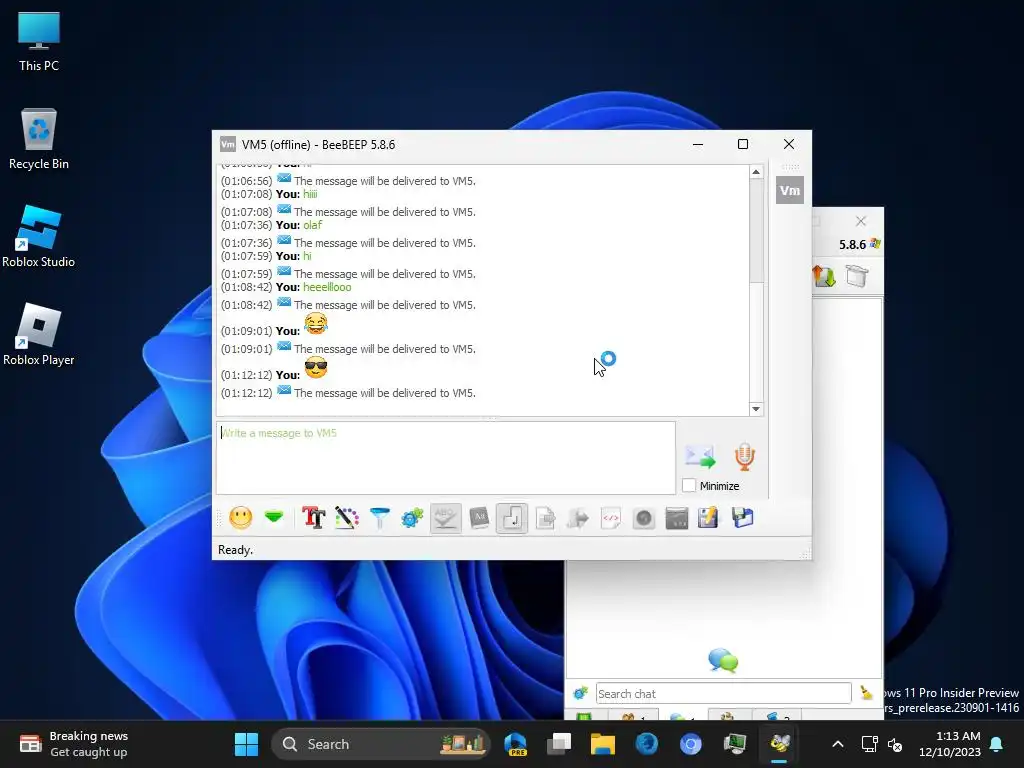Click the broom clear-search icon
This screenshot has width=1024, height=768.
[x=867, y=693]
